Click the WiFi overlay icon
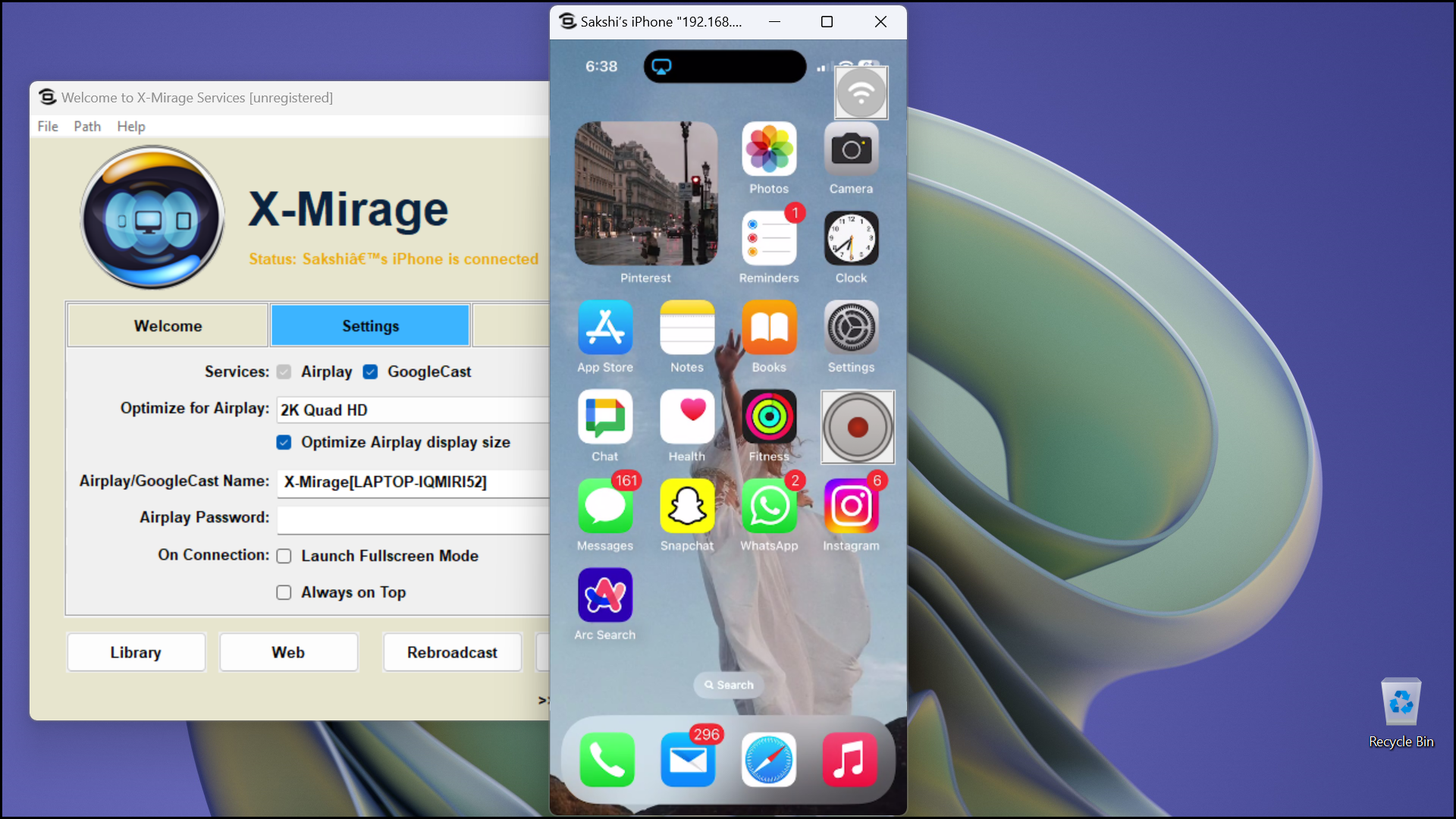The width and height of the screenshot is (1456, 819). [861, 93]
